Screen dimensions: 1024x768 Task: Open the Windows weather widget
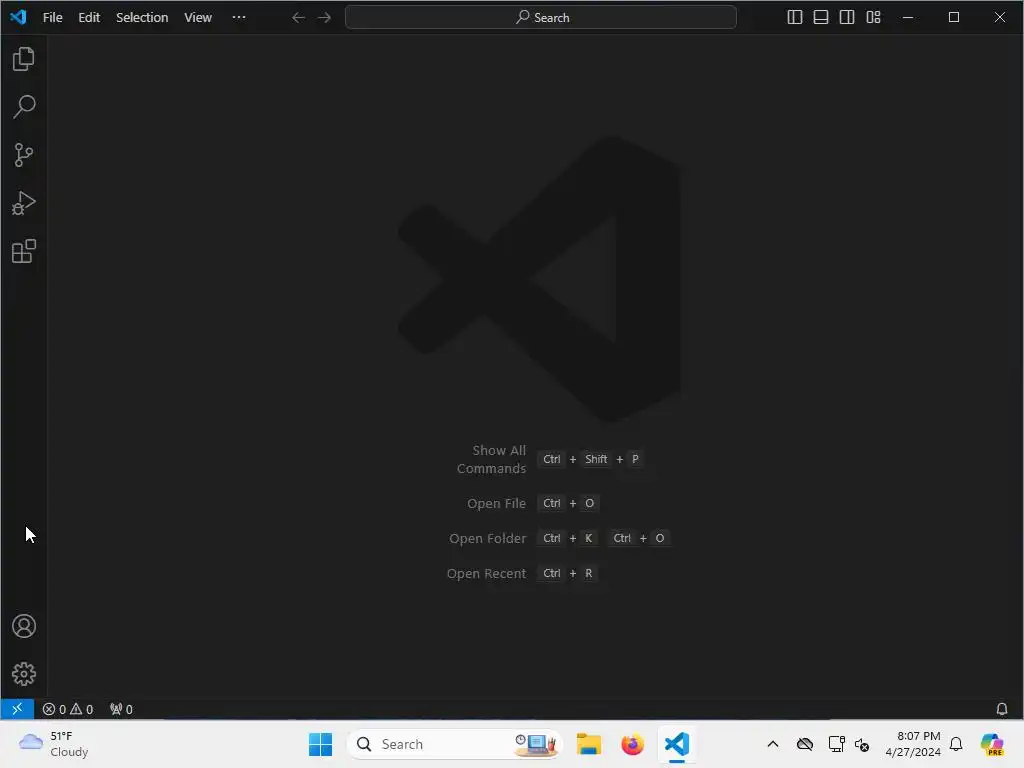click(x=54, y=744)
